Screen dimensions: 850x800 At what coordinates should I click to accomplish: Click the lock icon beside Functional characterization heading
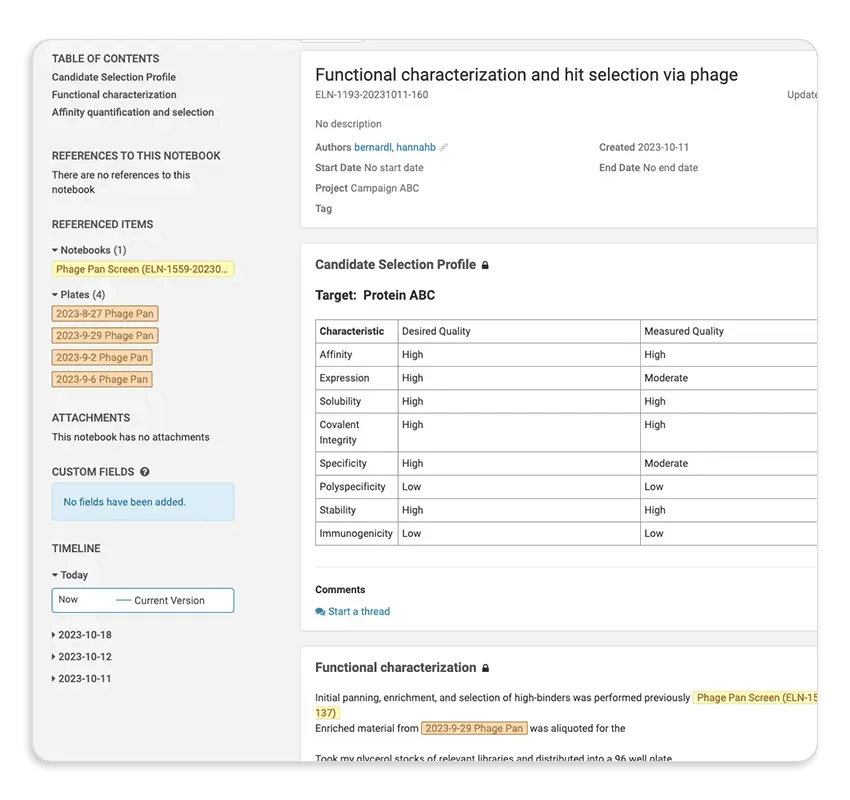(486, 668)
